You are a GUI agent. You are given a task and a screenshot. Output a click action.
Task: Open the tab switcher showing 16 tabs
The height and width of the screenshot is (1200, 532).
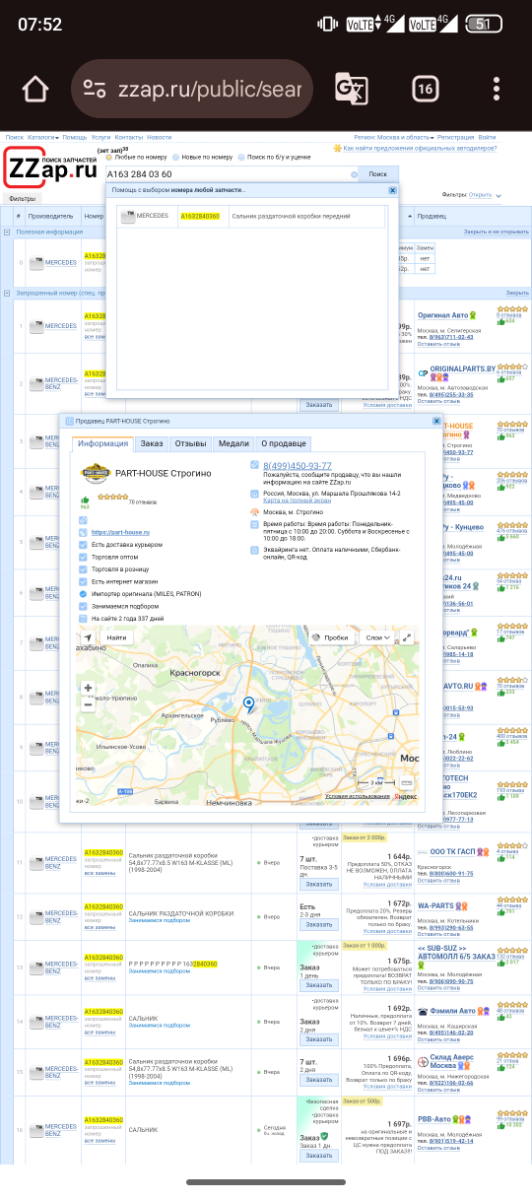pyautogui.click(x=425, y=89)
